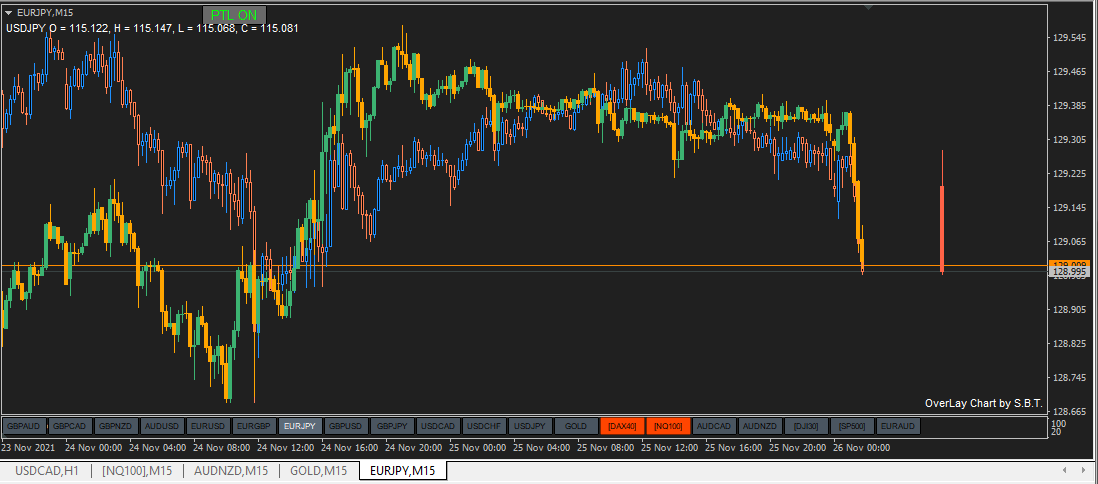Click the chart shift triangle marker at top
Screen dimensions: 1098x484
click(x=868, y=7)
